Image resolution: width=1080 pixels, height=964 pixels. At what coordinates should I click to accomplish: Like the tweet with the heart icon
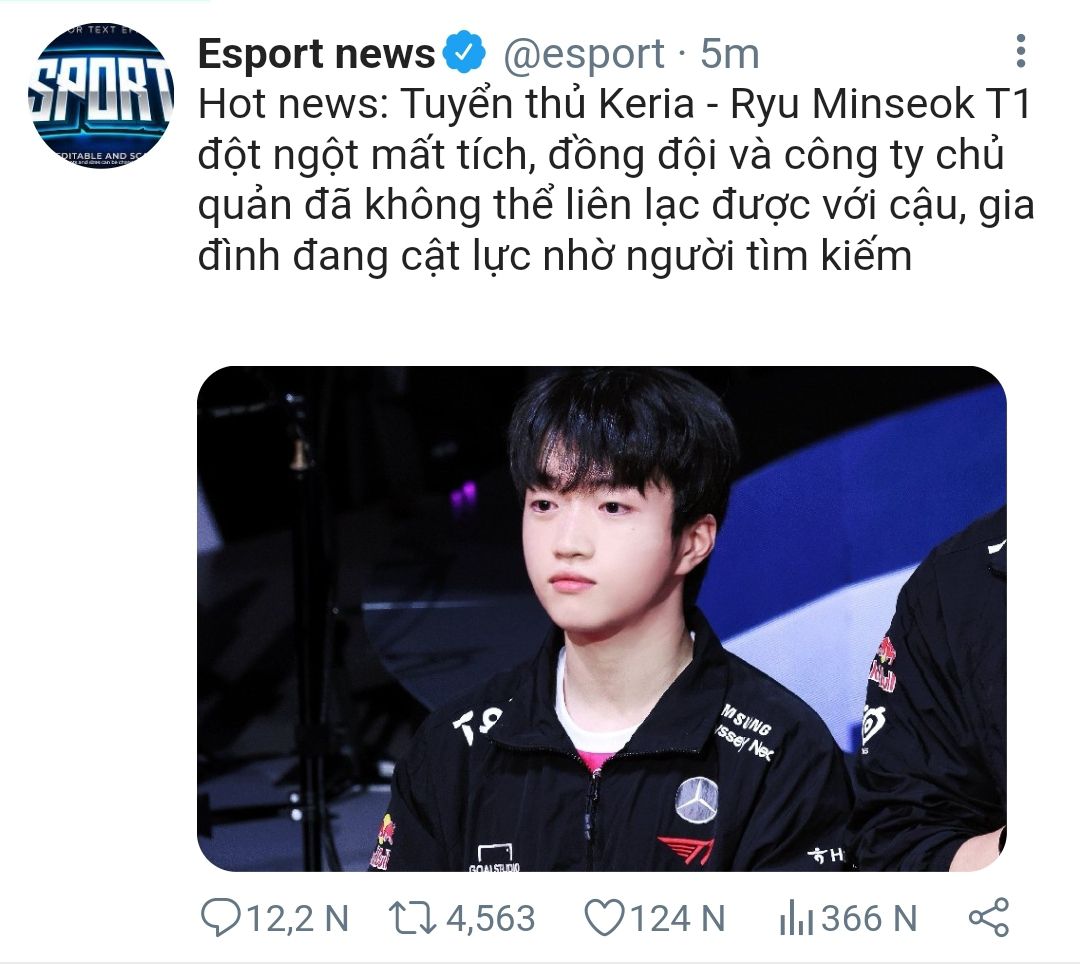point(604,918)
